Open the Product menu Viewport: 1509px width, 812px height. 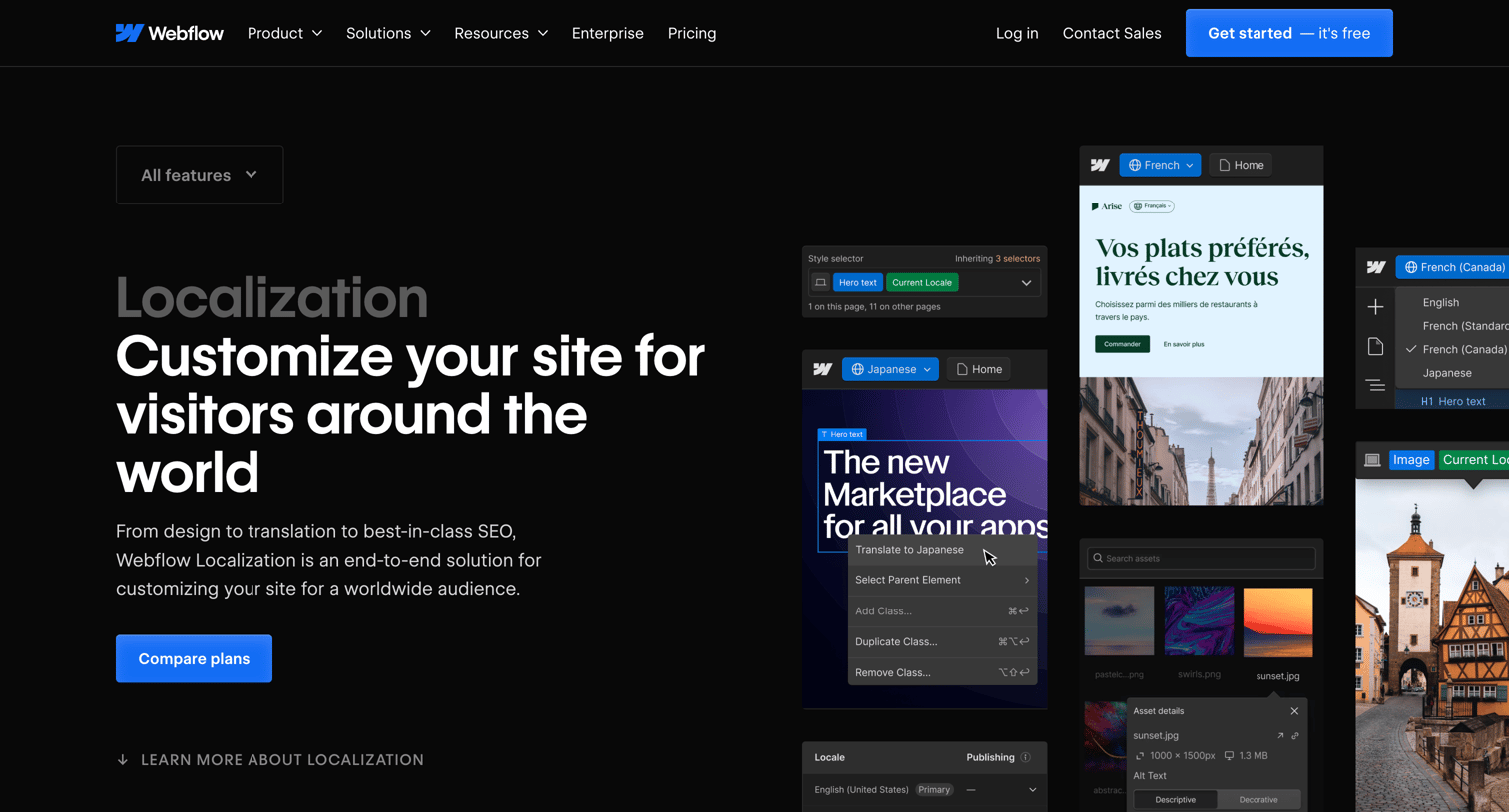pos(284,33)
